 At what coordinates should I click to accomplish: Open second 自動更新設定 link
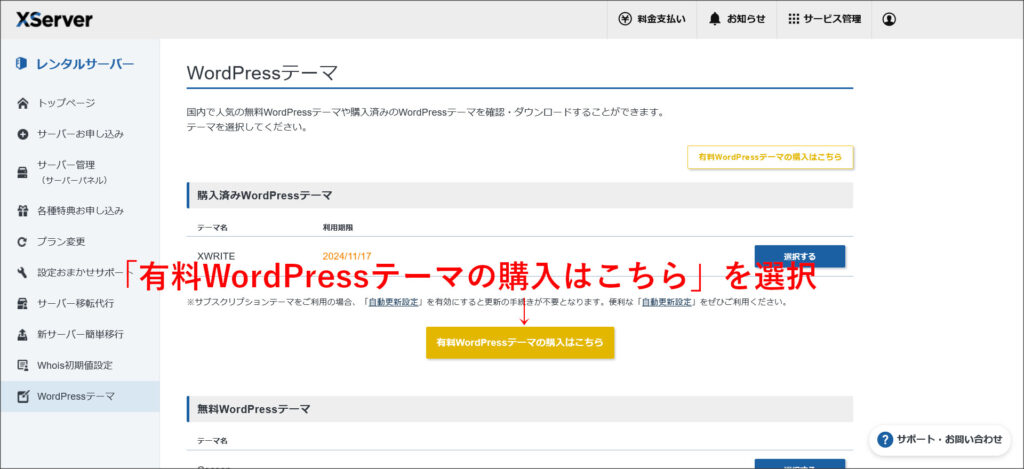point(666,302)
